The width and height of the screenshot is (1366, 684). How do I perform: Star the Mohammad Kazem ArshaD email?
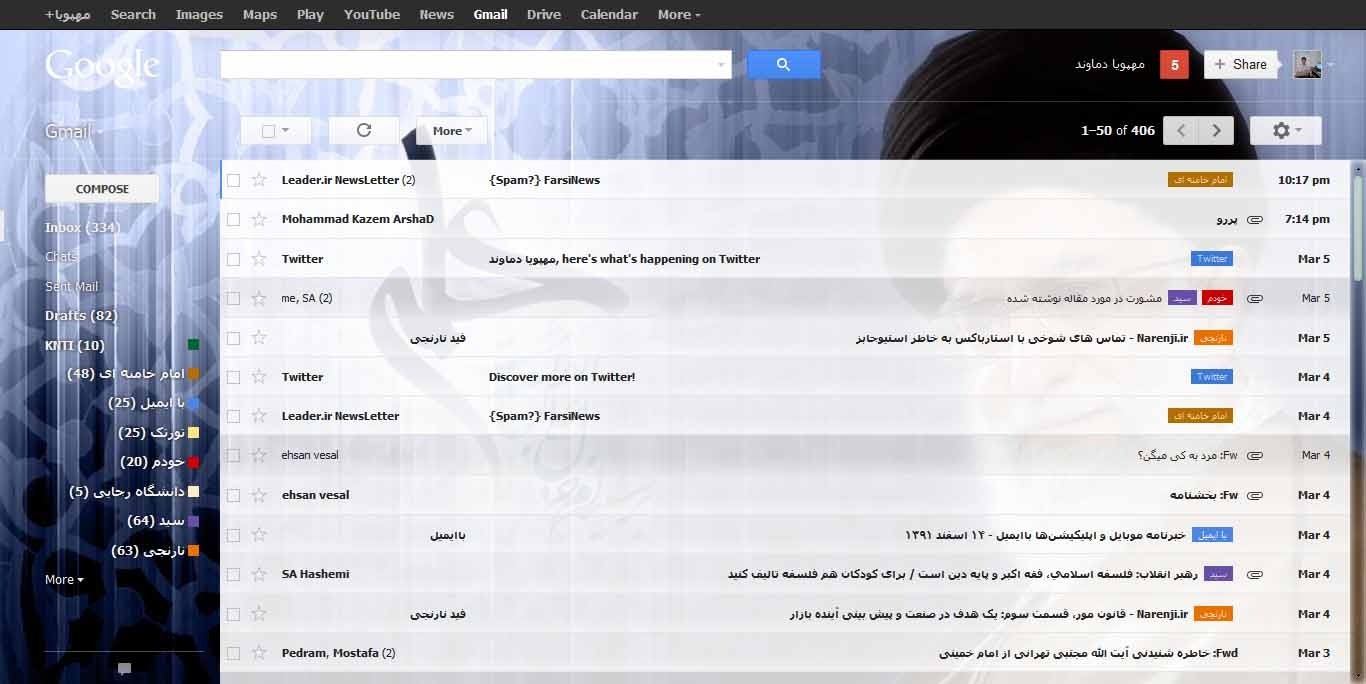pyautogui.click(x=259, y=219)
